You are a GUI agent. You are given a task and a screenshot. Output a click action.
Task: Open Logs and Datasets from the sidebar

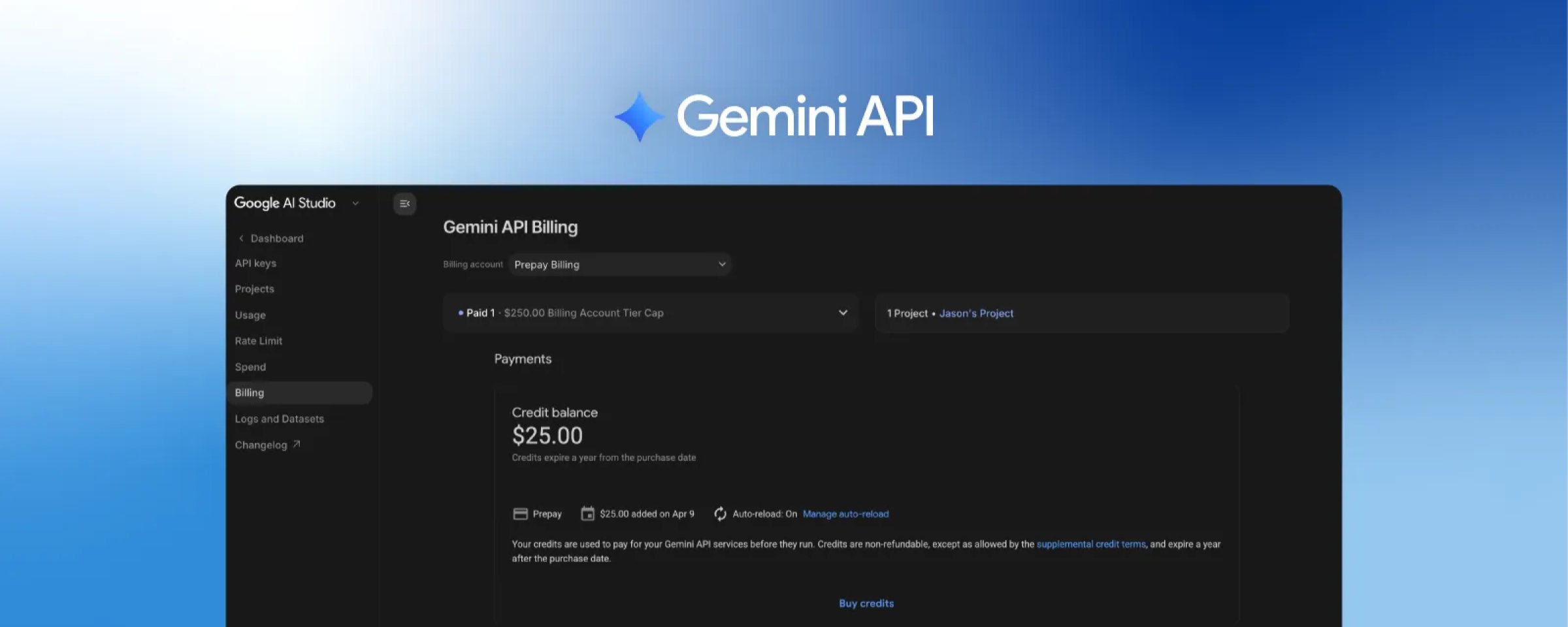tap(280, 418)
